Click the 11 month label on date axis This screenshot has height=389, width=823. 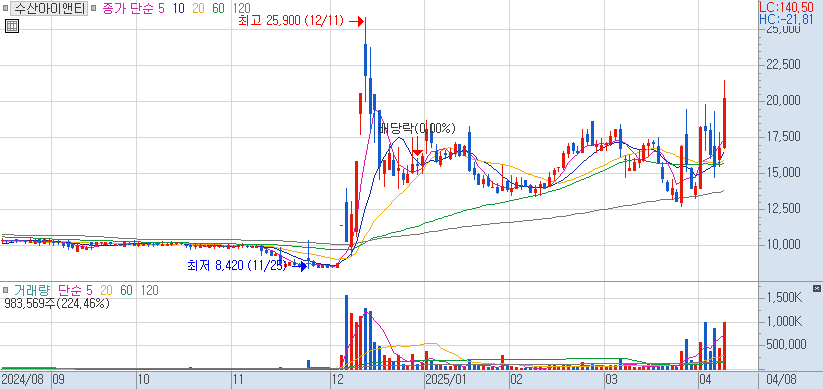[239, 379]
